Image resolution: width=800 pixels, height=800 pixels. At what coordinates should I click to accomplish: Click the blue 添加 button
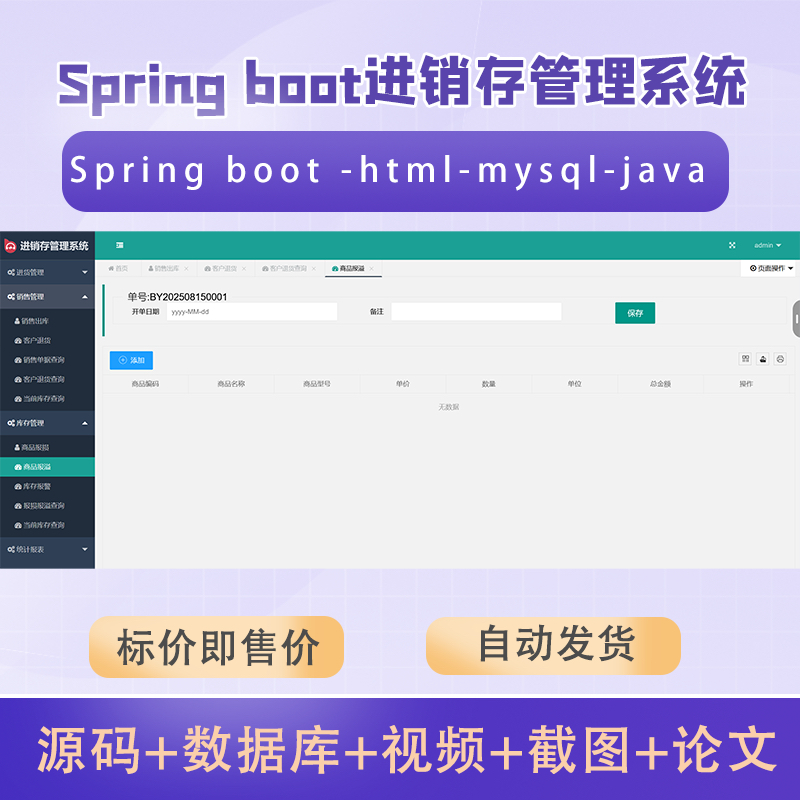coord(131,360)
